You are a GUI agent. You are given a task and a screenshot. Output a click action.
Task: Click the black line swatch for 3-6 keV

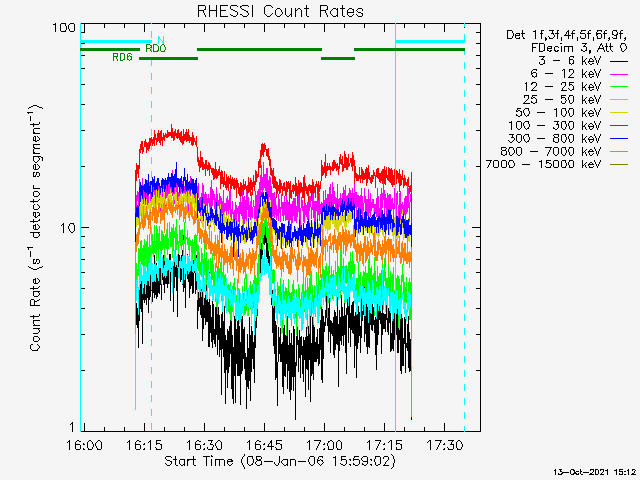pyautogui.click(x=619, y=62)
